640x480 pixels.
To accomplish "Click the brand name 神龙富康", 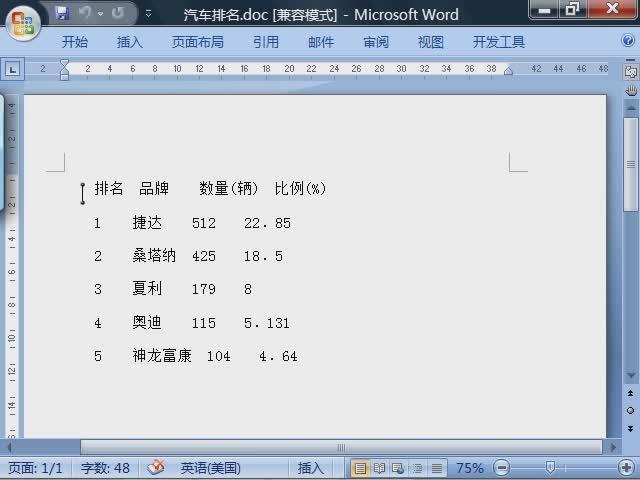I will point(162,356).
